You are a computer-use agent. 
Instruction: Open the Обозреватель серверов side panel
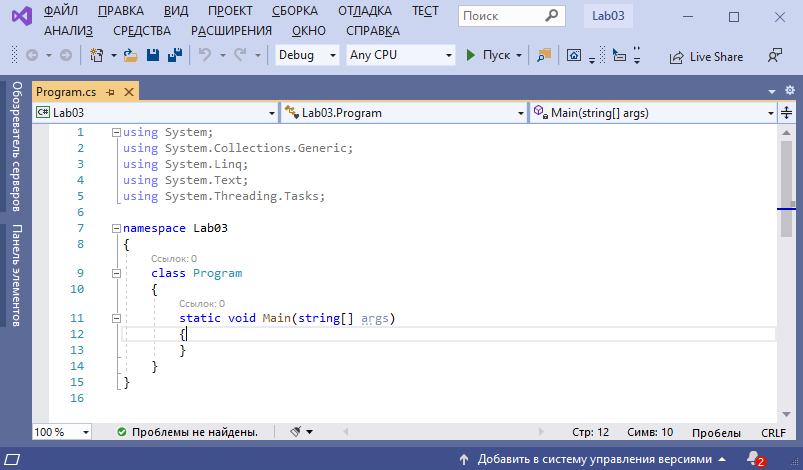point(16,146)
